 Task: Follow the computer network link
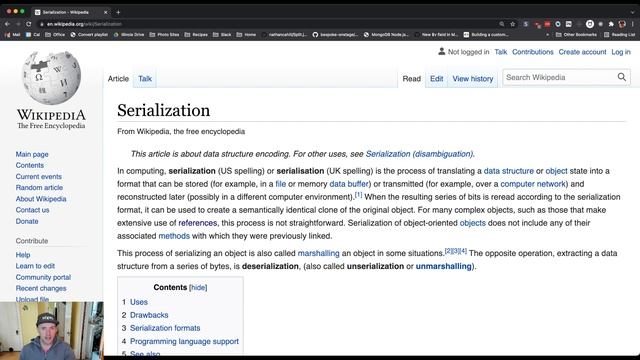click(x=533, y=184)
